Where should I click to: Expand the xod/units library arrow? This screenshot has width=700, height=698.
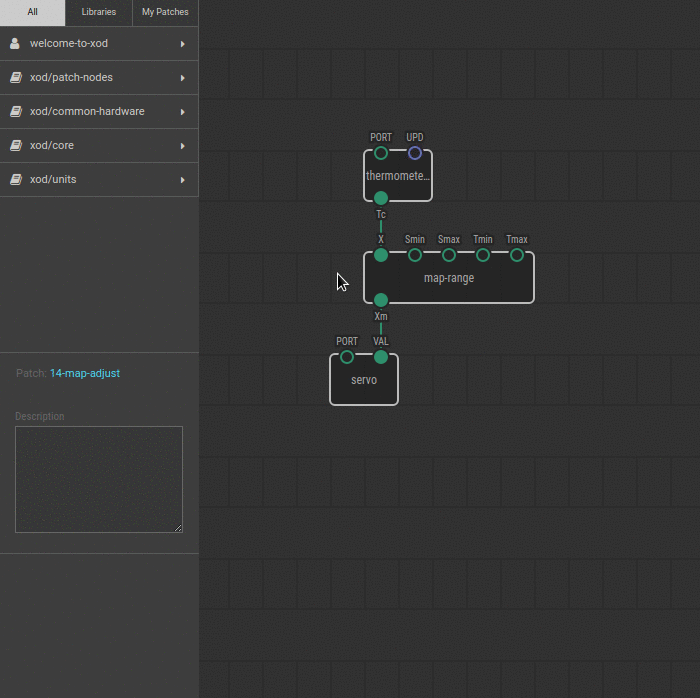(183, 180)
